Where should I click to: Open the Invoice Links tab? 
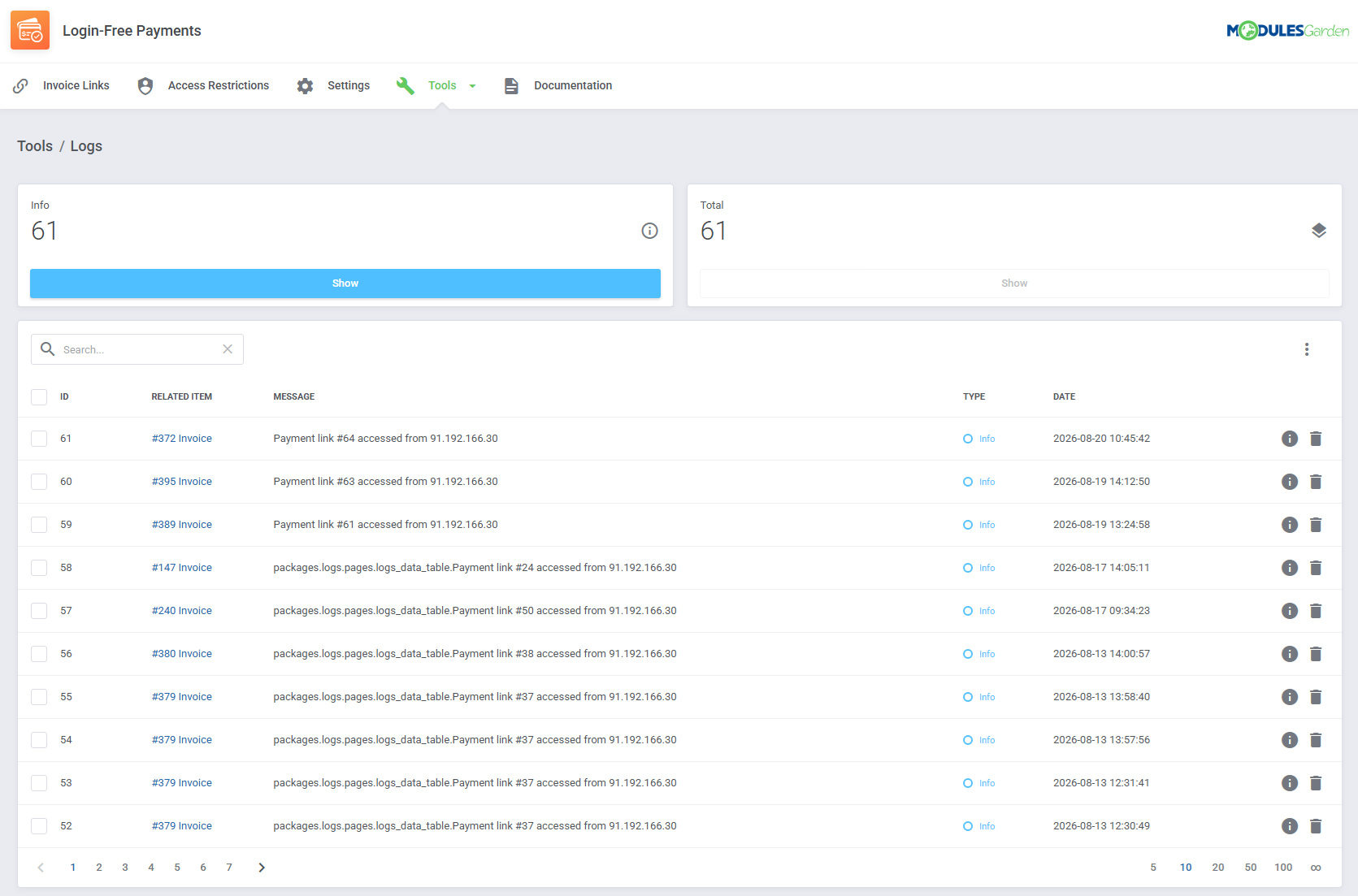tap(61, 85)
